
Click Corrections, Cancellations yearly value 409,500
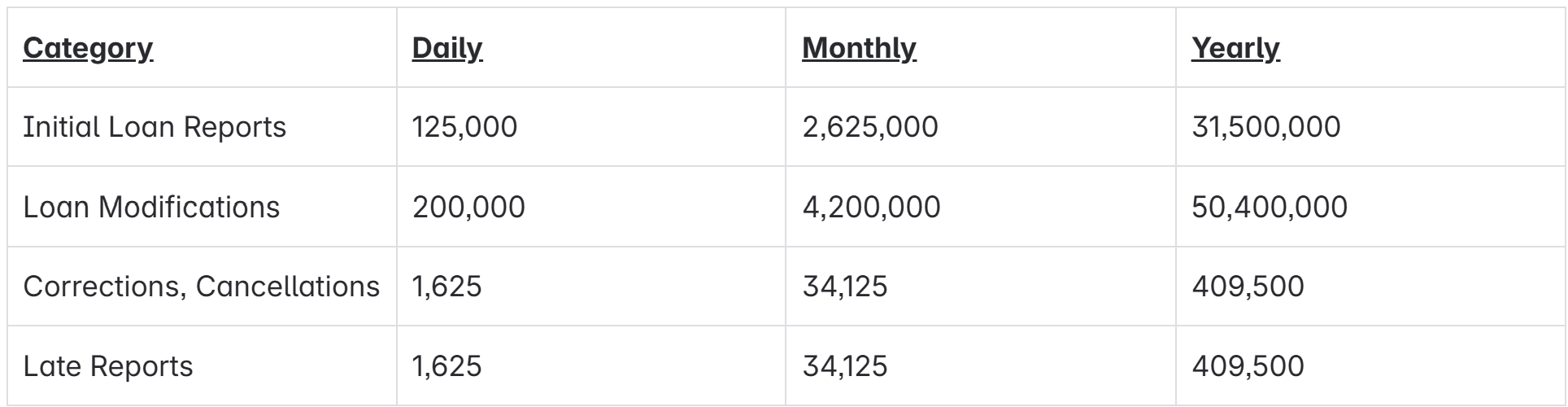1248,287
